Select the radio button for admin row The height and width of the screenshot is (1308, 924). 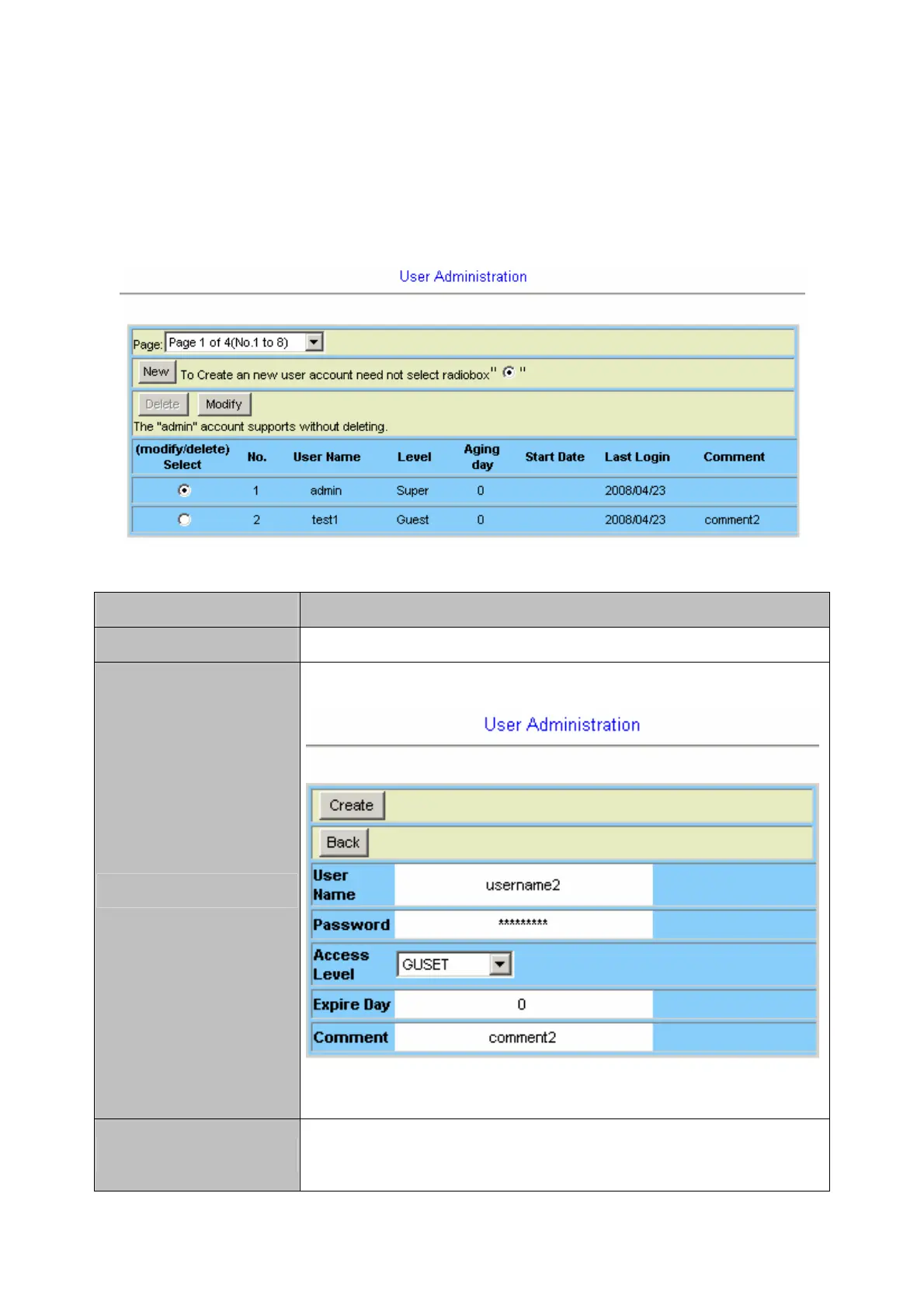[x=184, y=491]
